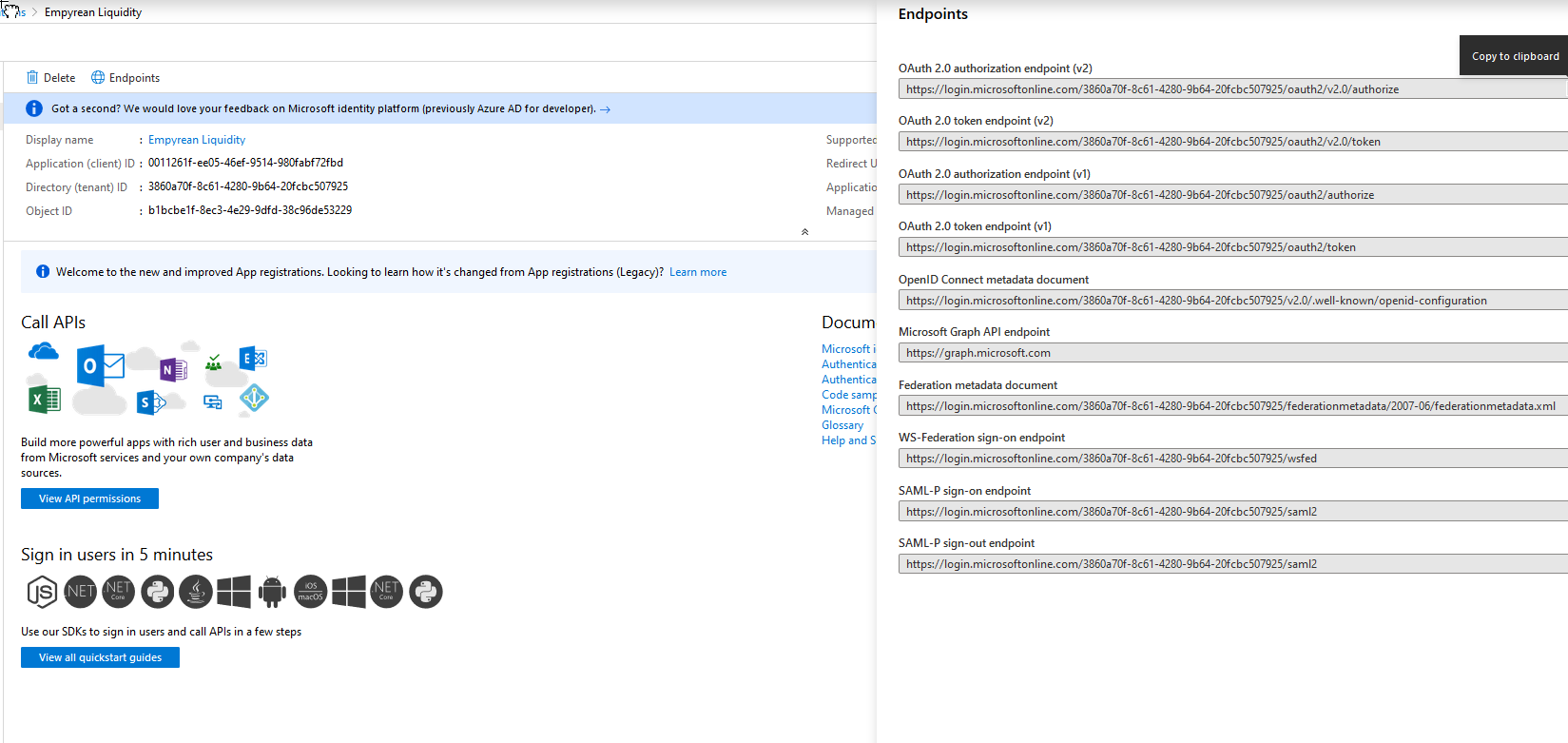Collapse the app essentials section with the chevron
The image size is (1568, 743).
804,232
